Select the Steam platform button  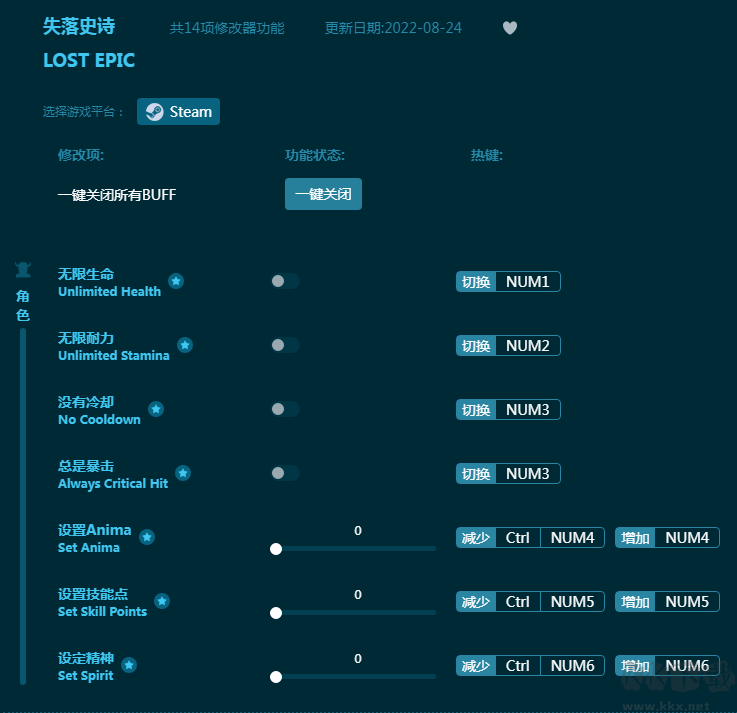tap(179, 112)
